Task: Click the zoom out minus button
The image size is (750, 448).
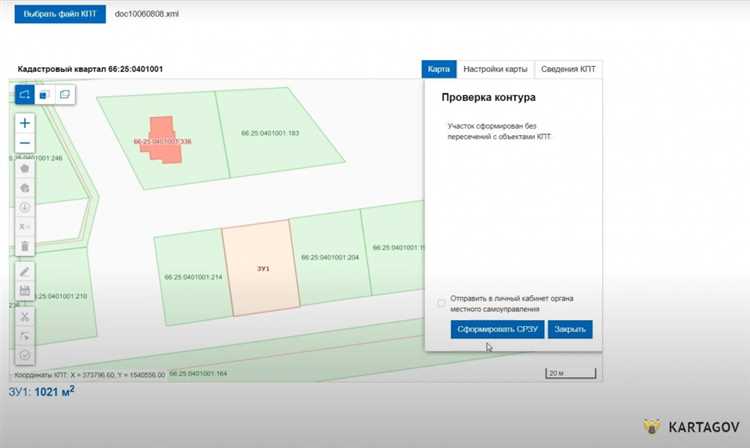Action: 25,143
